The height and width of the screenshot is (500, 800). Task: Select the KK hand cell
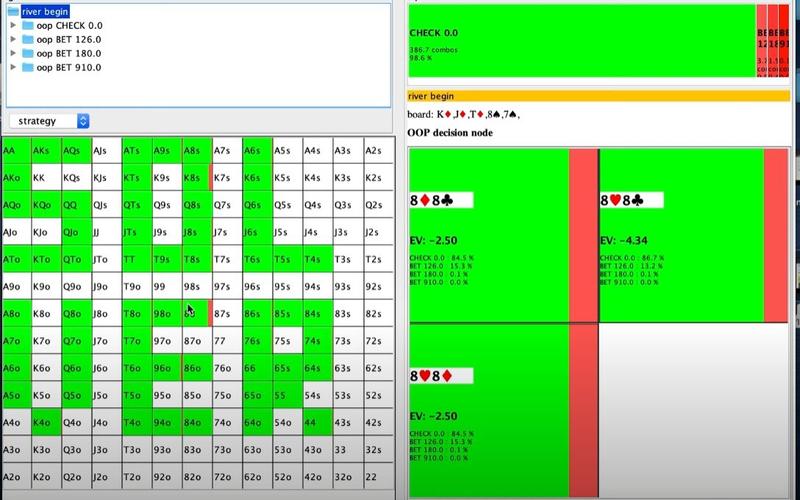(x=46, y=178)
